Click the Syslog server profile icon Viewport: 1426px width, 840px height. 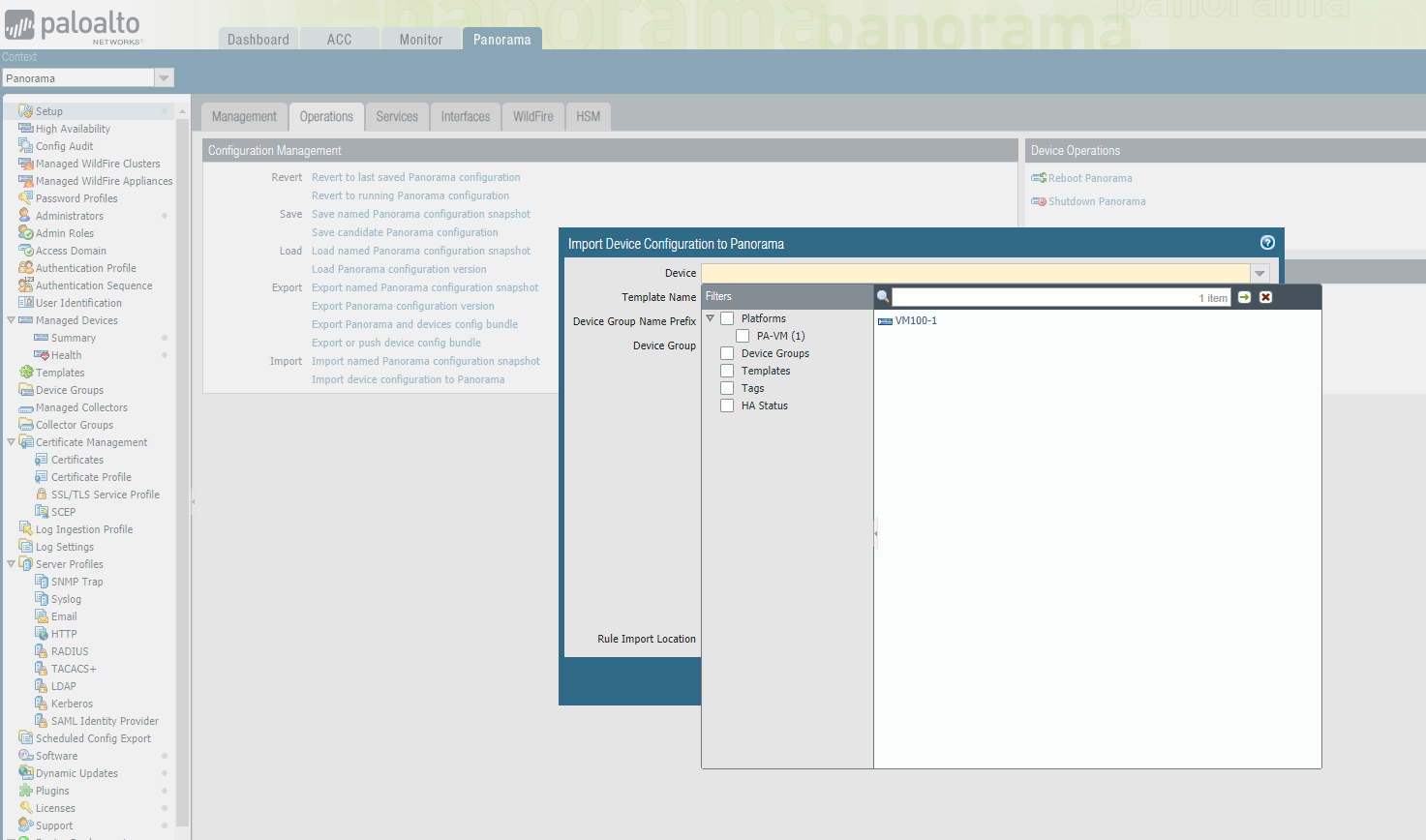click(x=42, y=599)
